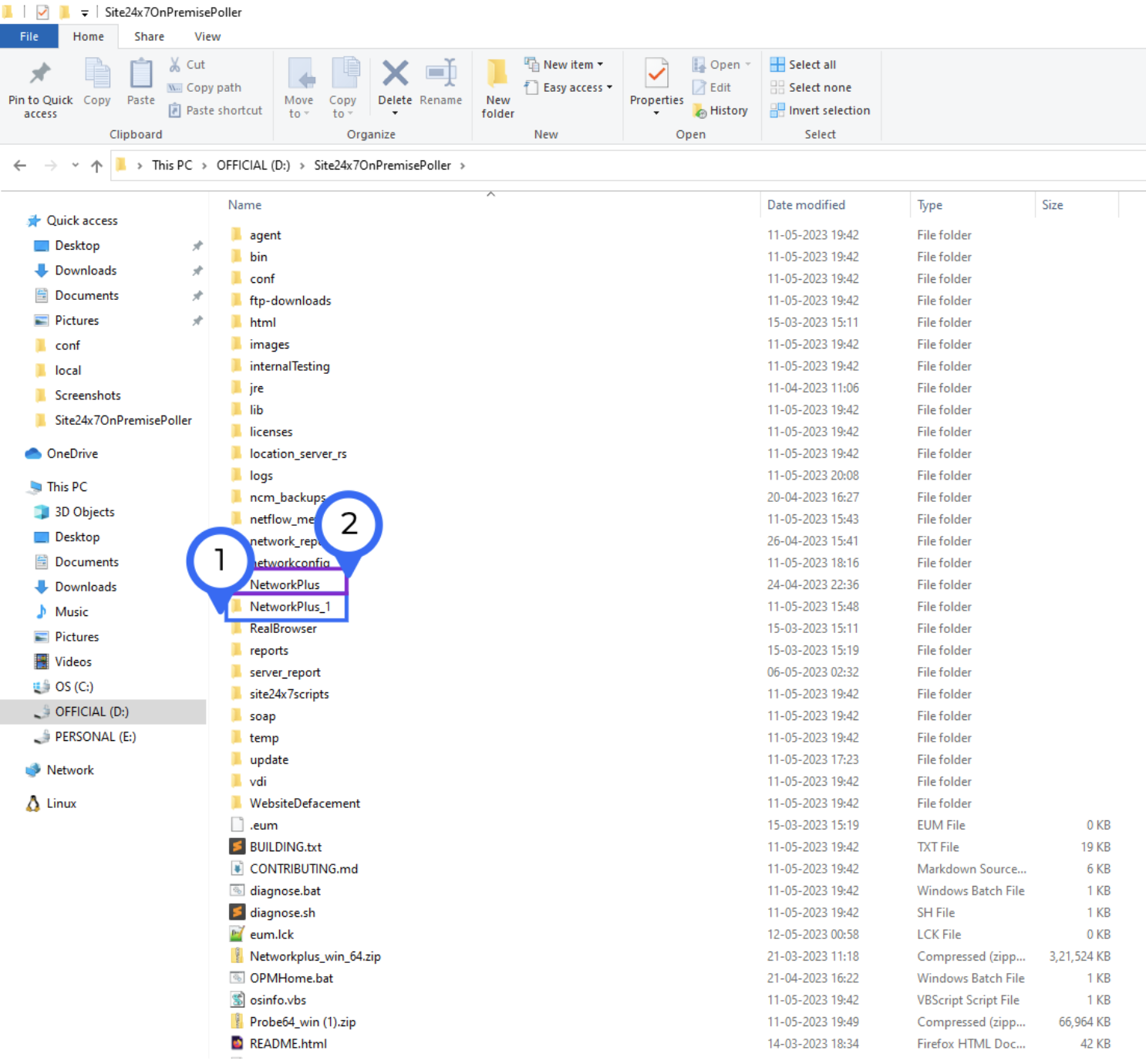Sort by the Date modified column header

(x=806, y=205)
